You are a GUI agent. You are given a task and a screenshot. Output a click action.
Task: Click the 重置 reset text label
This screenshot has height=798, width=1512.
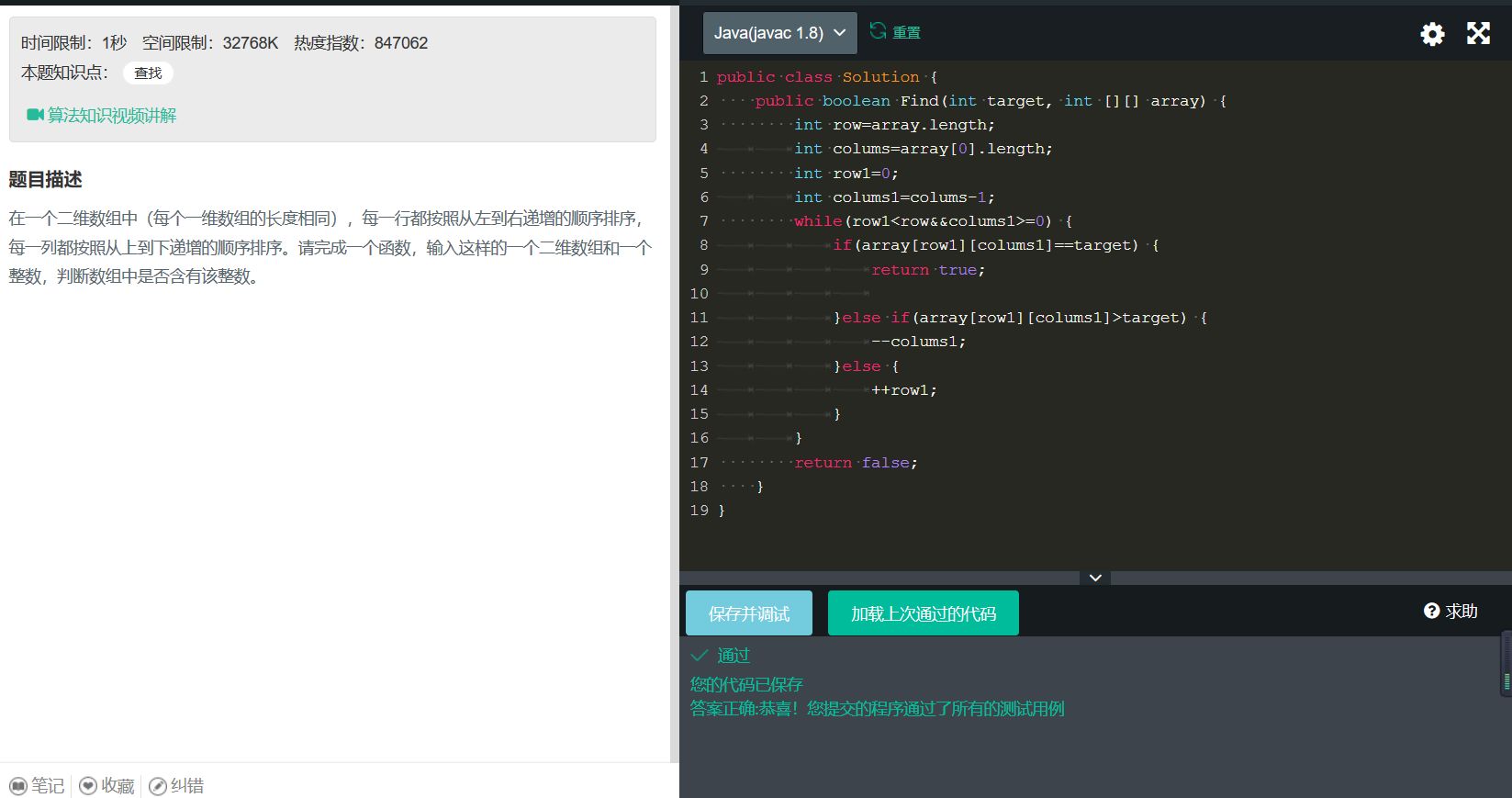906,32
